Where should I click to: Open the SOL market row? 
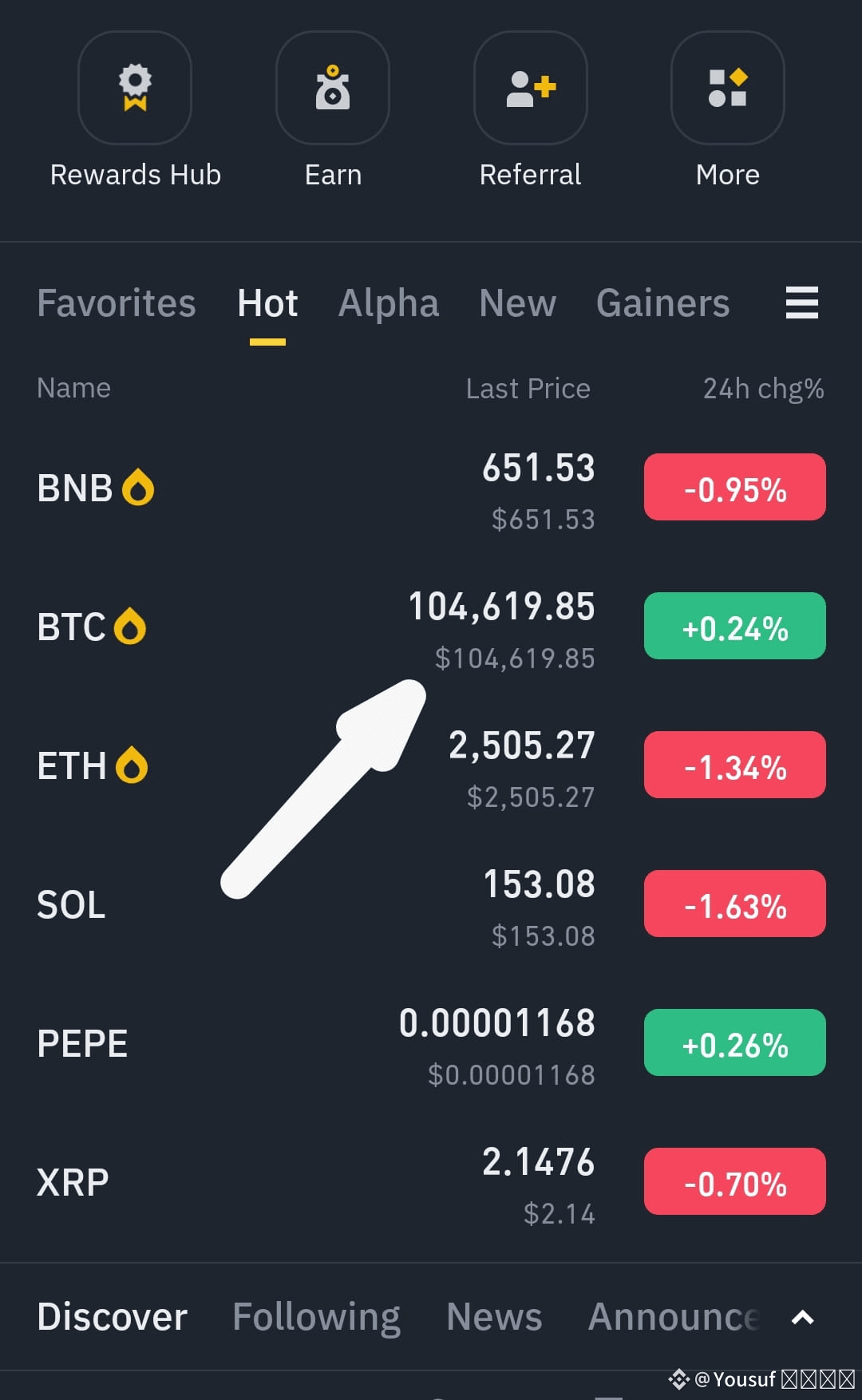[x=431, y=904]
